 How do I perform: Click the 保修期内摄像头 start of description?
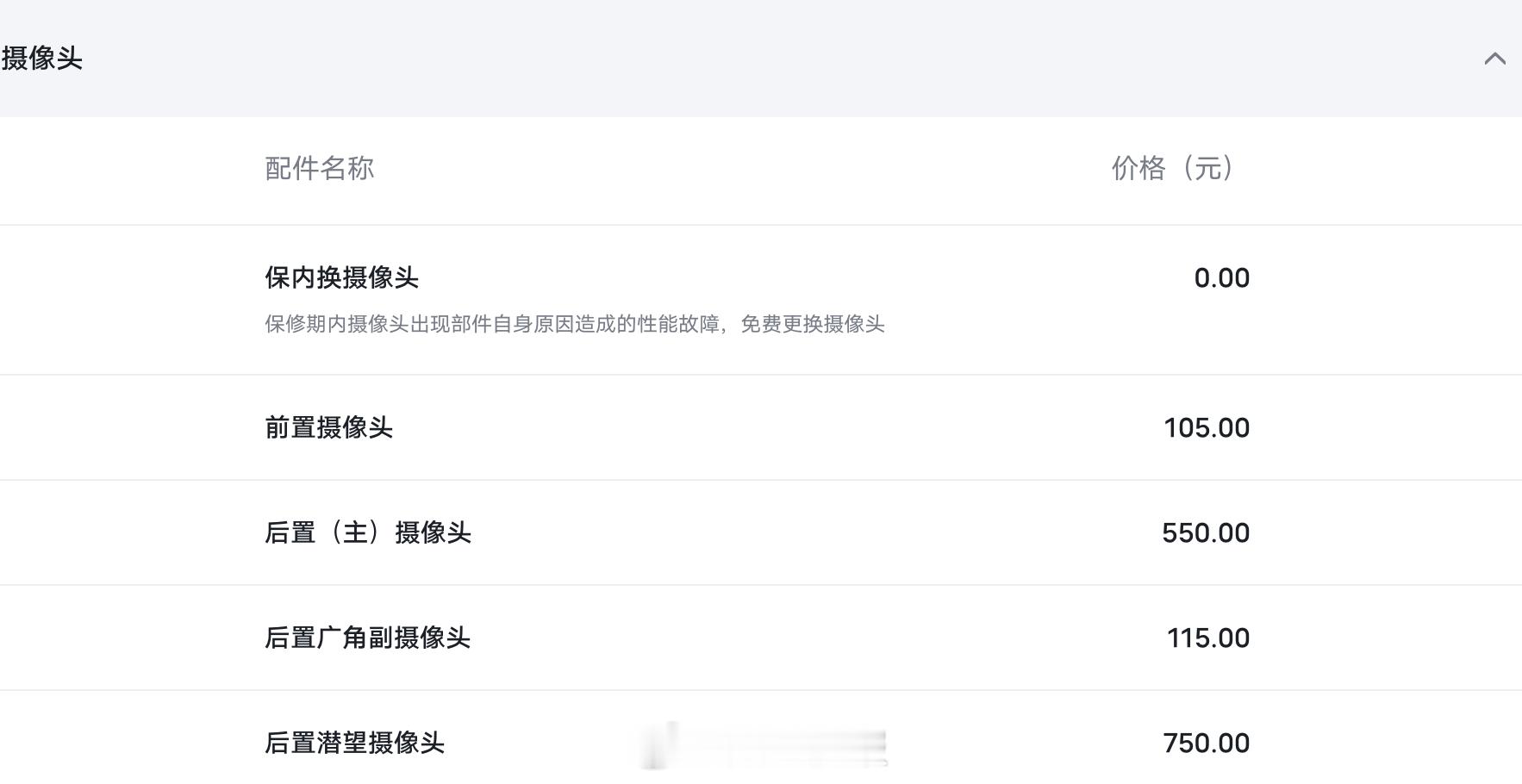[337, 324]
